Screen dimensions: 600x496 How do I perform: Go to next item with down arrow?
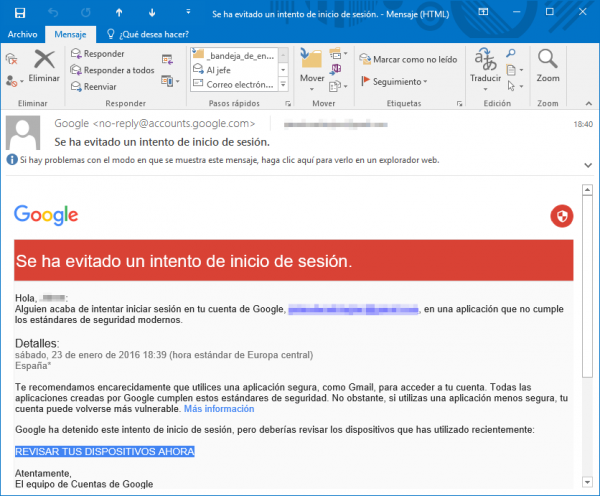[x=152, y=13]
